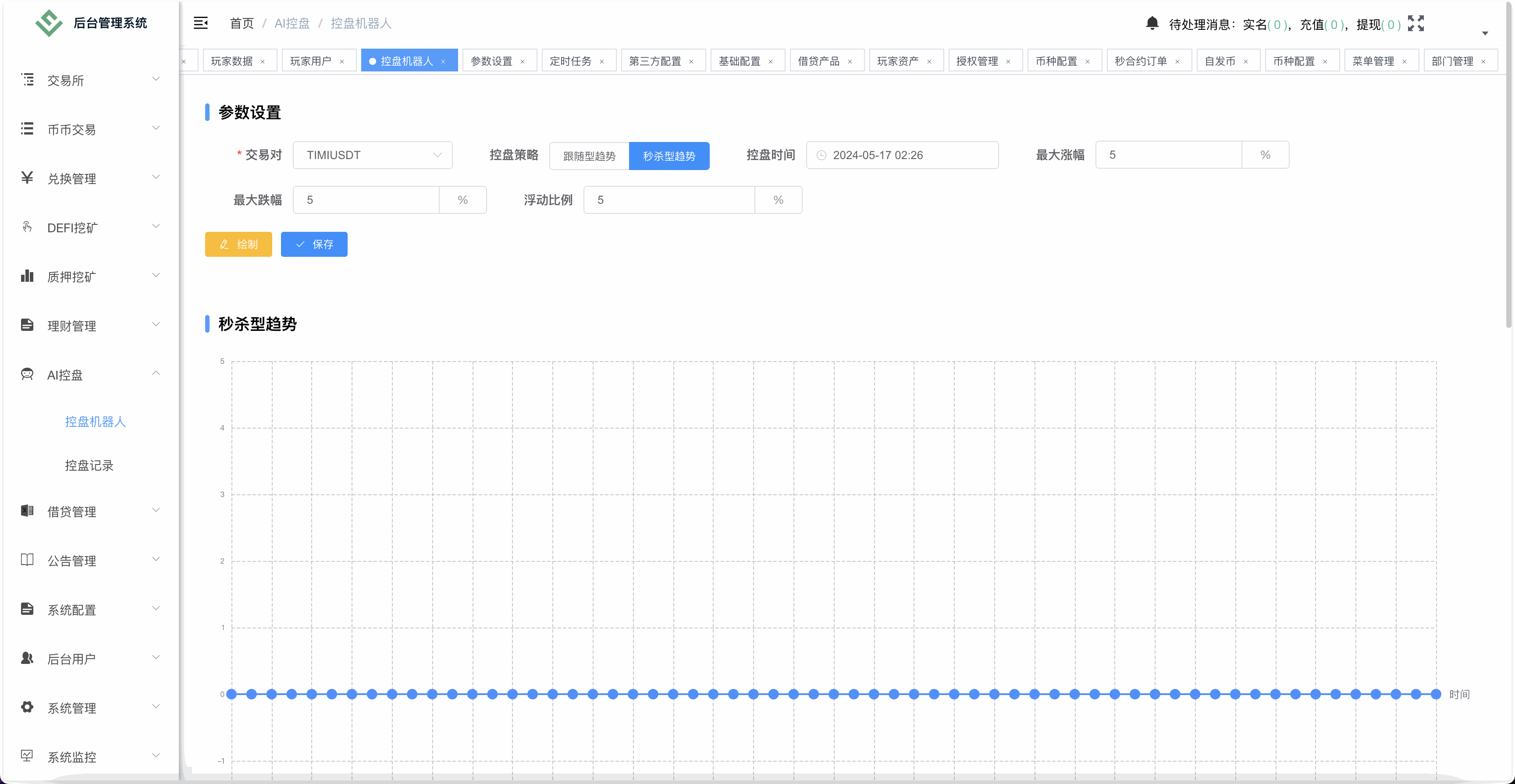Click the 保存 save button
Image resolution: width=1515 pixels, height=784 pixels.
point(314,244)
